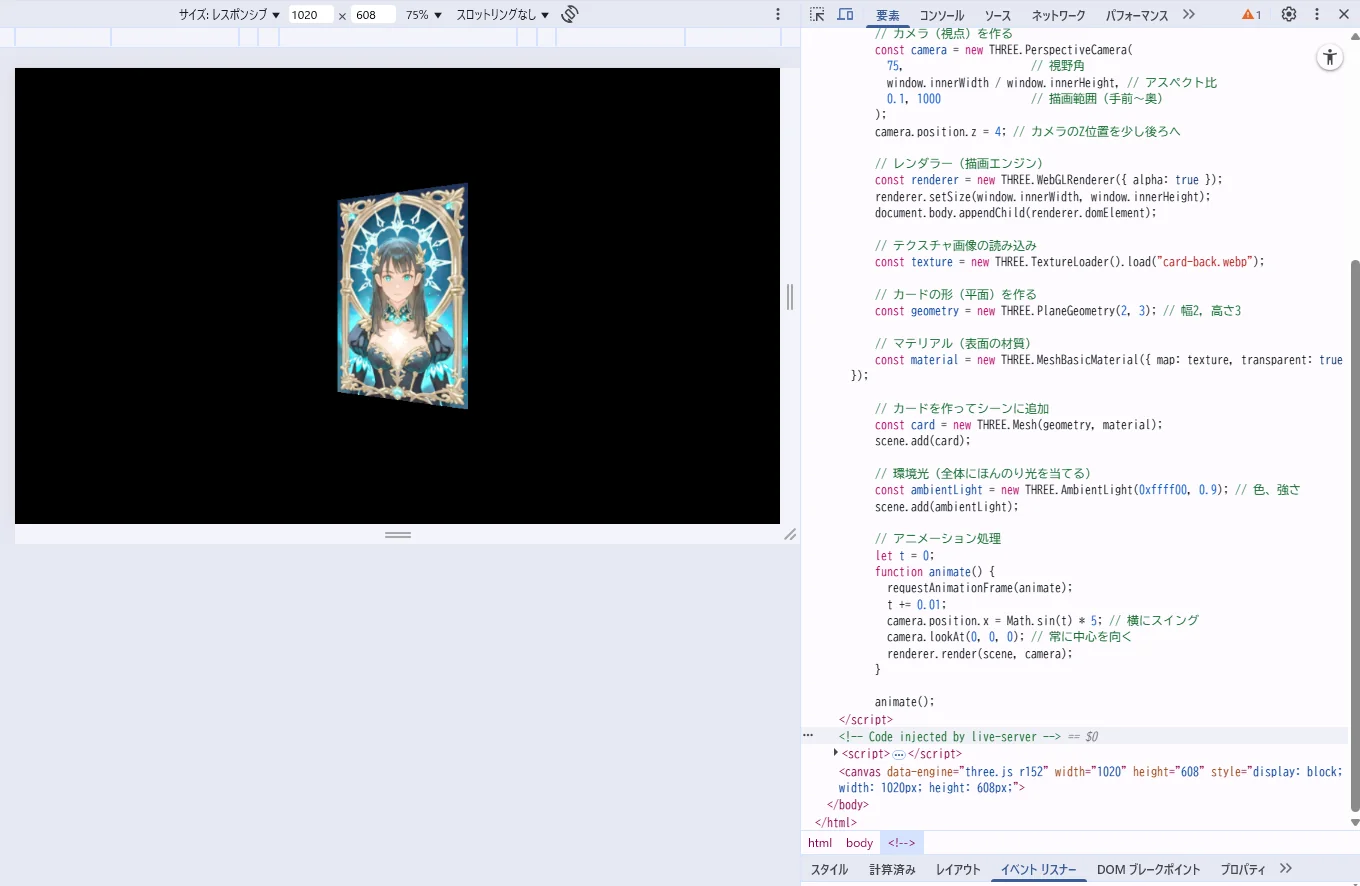This screenshot has width=1360, height=886.
Task: Open the スロットリングなし throttling dropdown
Action: coord(502,15)
